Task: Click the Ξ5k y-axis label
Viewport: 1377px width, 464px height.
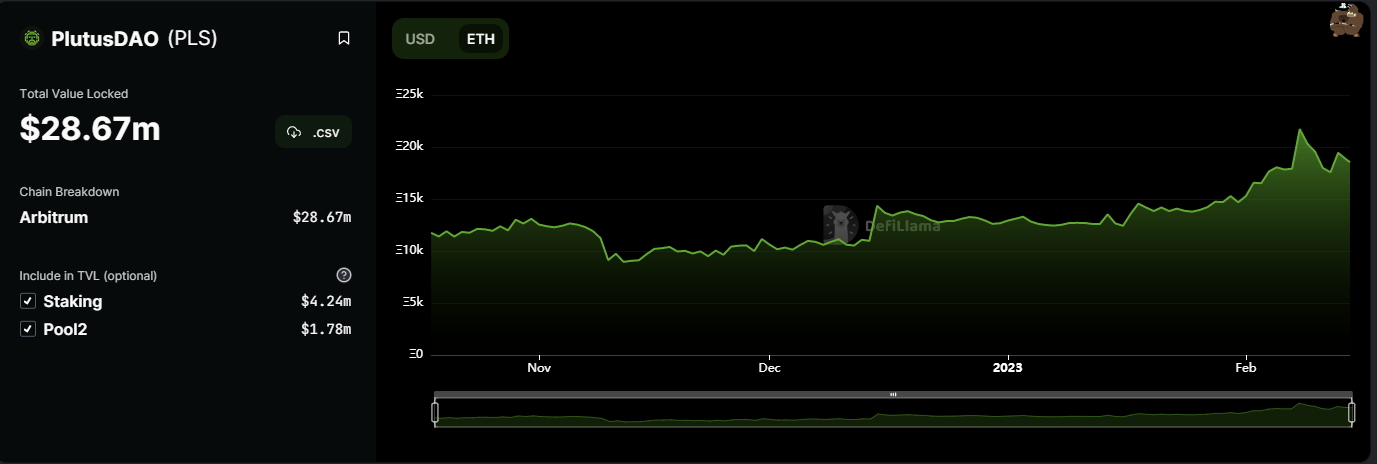Action: 413,302
